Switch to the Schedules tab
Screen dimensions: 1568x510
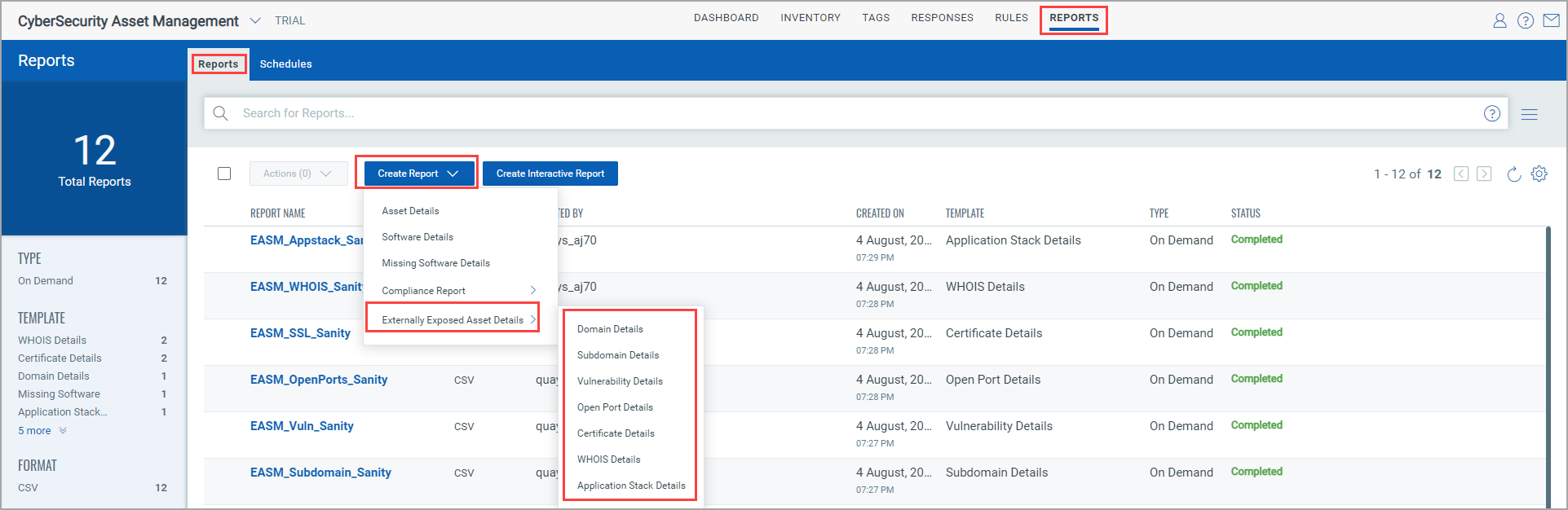click(285, 64)
